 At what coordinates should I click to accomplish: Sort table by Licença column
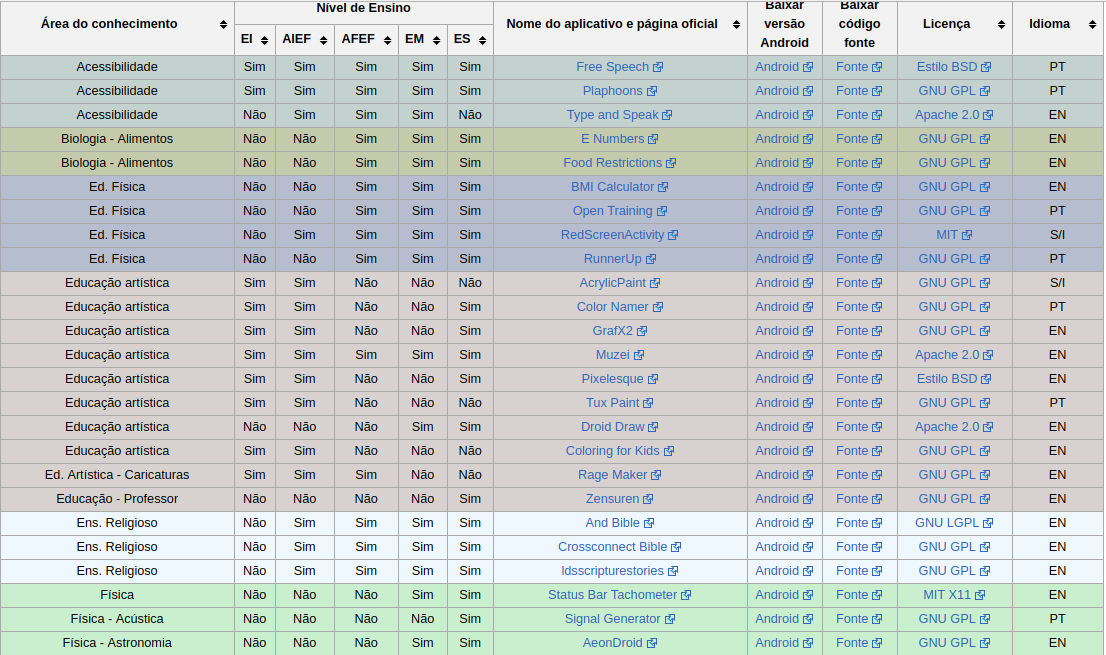(1001, 25)
